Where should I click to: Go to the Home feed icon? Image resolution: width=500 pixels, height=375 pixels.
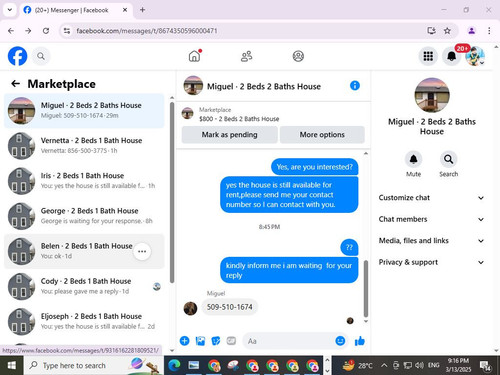pos(195,56)
